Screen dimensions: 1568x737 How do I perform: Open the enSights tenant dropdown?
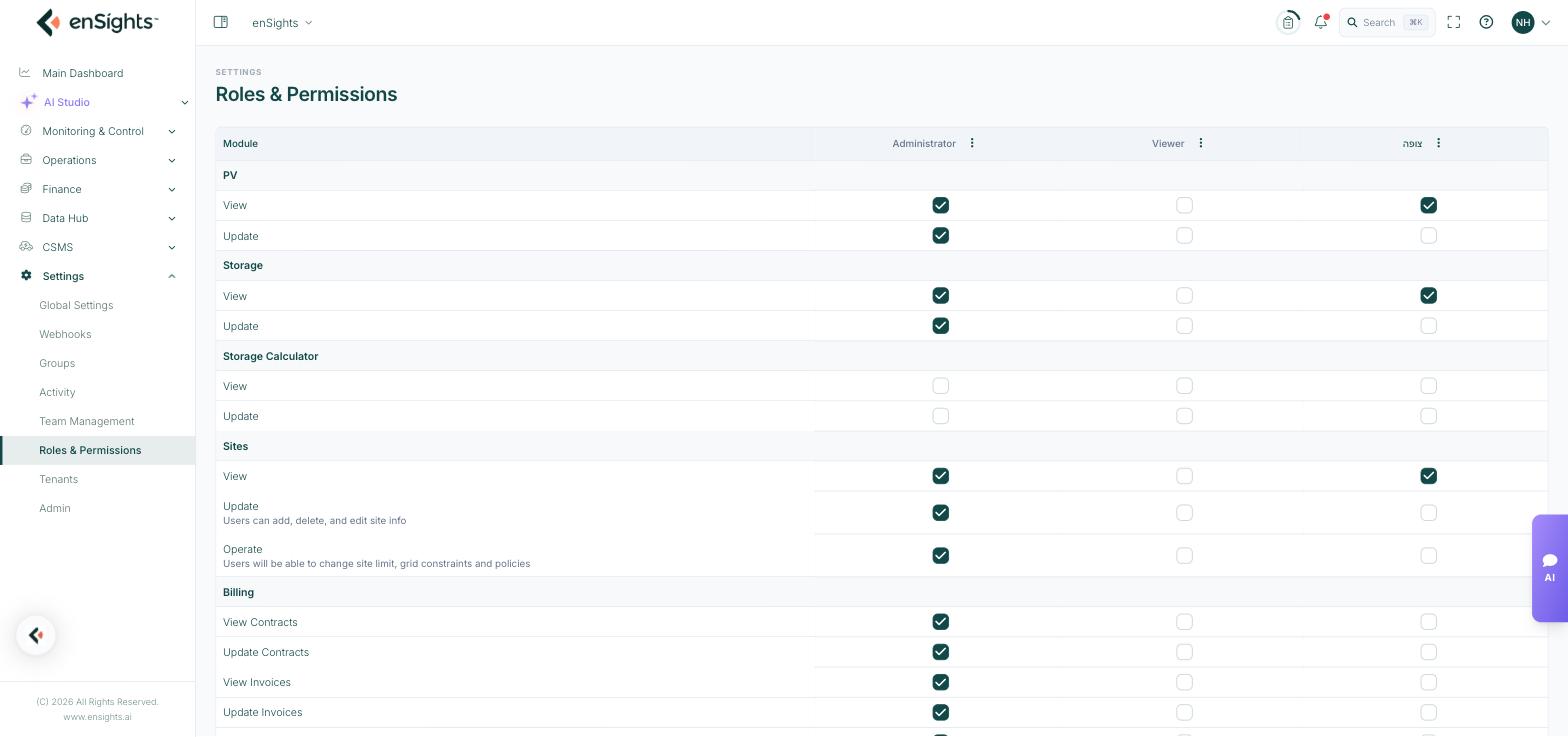pyautogui.click(x=282, y=22)
